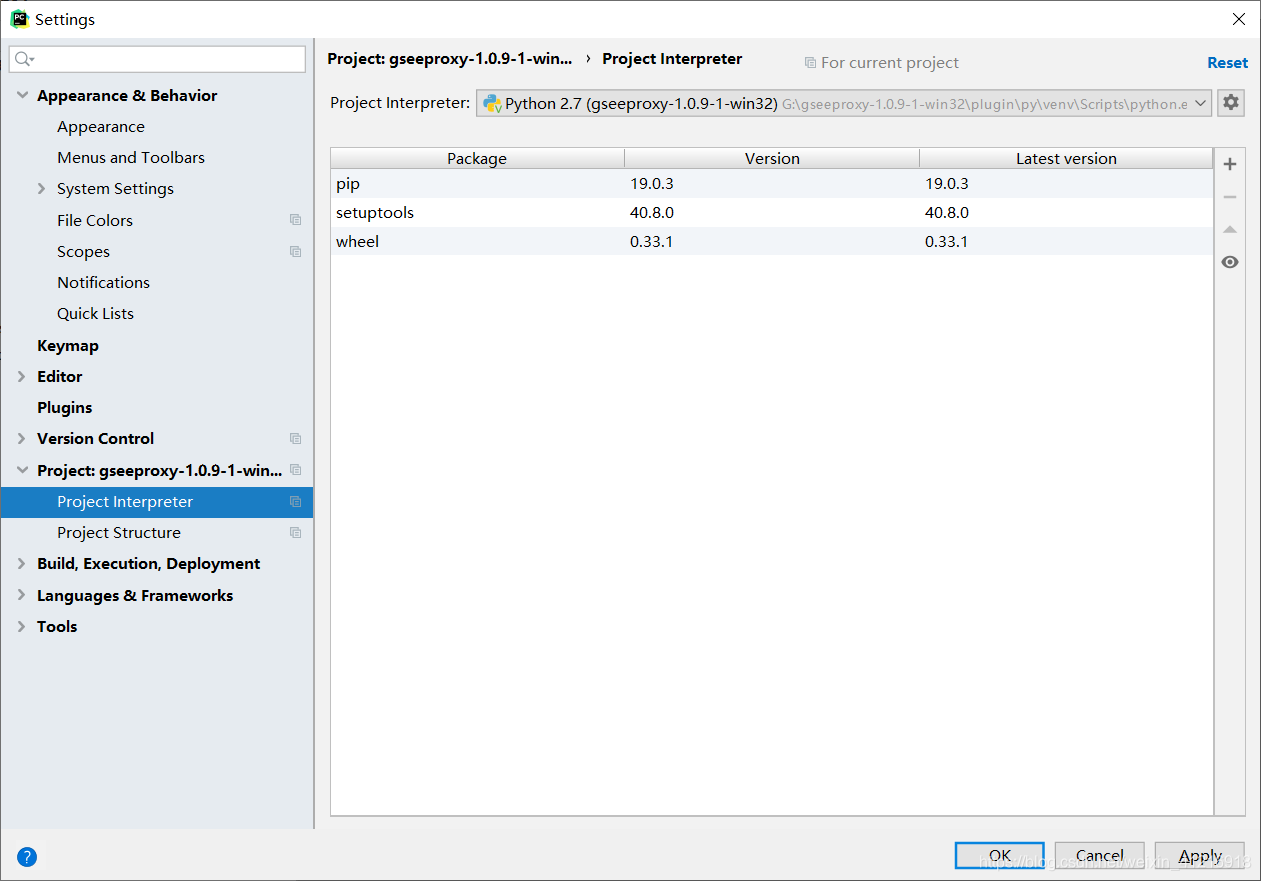
Task: Click the plus icon to install package
Action: (x=1230, y=164)
